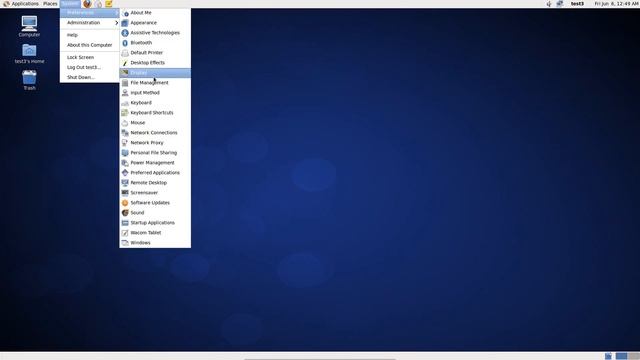Open Sound preferences

click(155, 213)
